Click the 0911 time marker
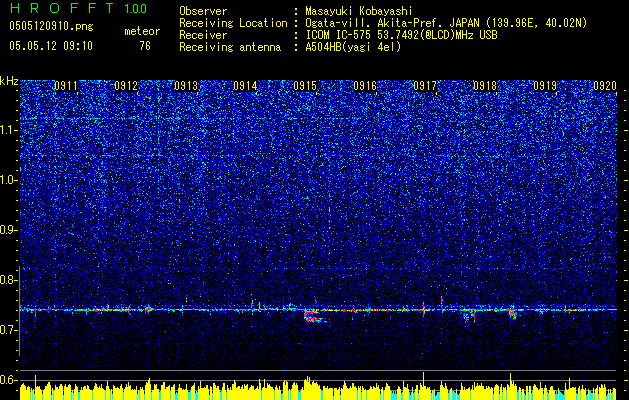 [66, 86]
